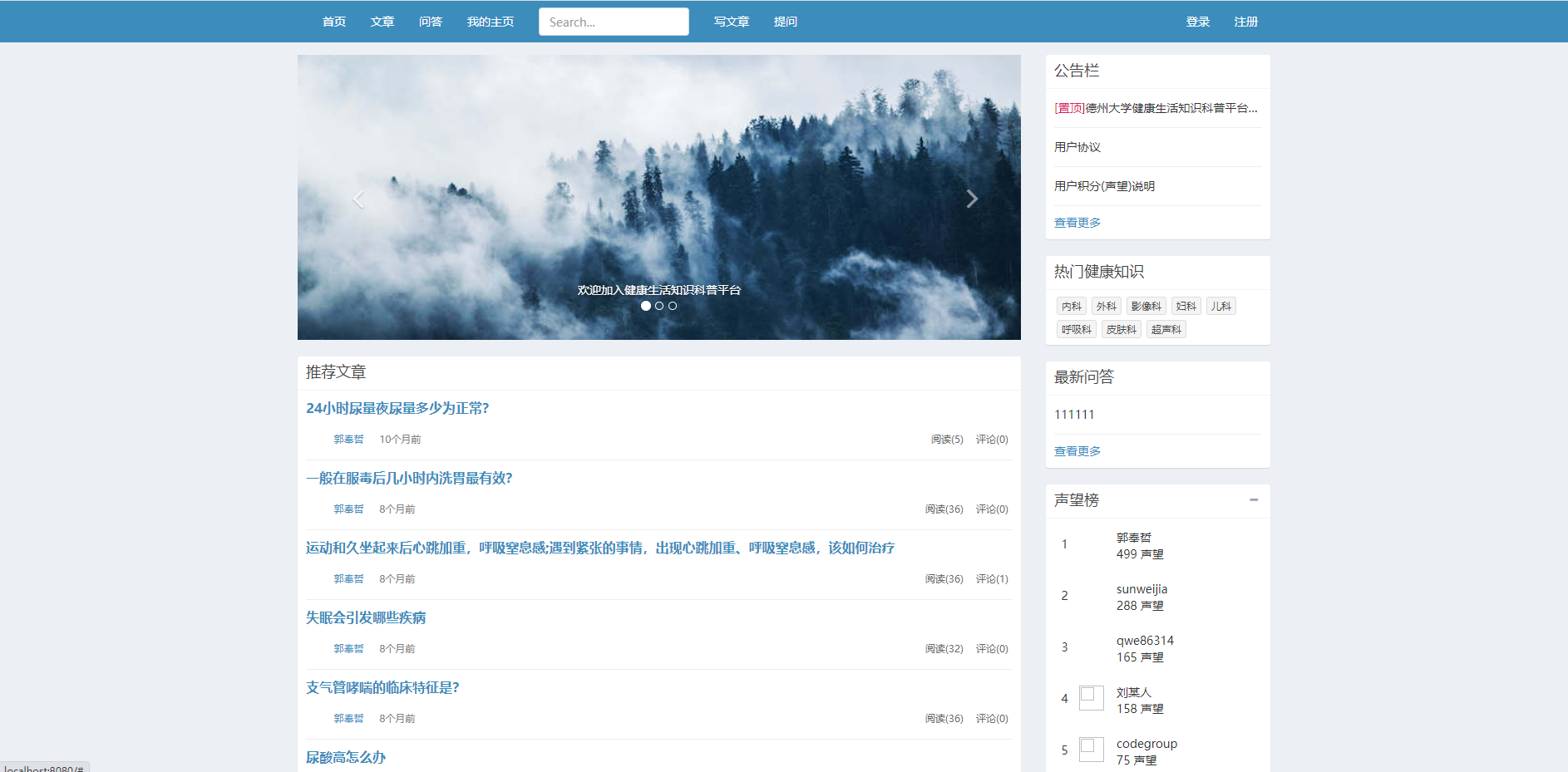Open the carousel banner image
Image resolution: width=1568 pixels, height=772 pixels.
coord(659,197)
